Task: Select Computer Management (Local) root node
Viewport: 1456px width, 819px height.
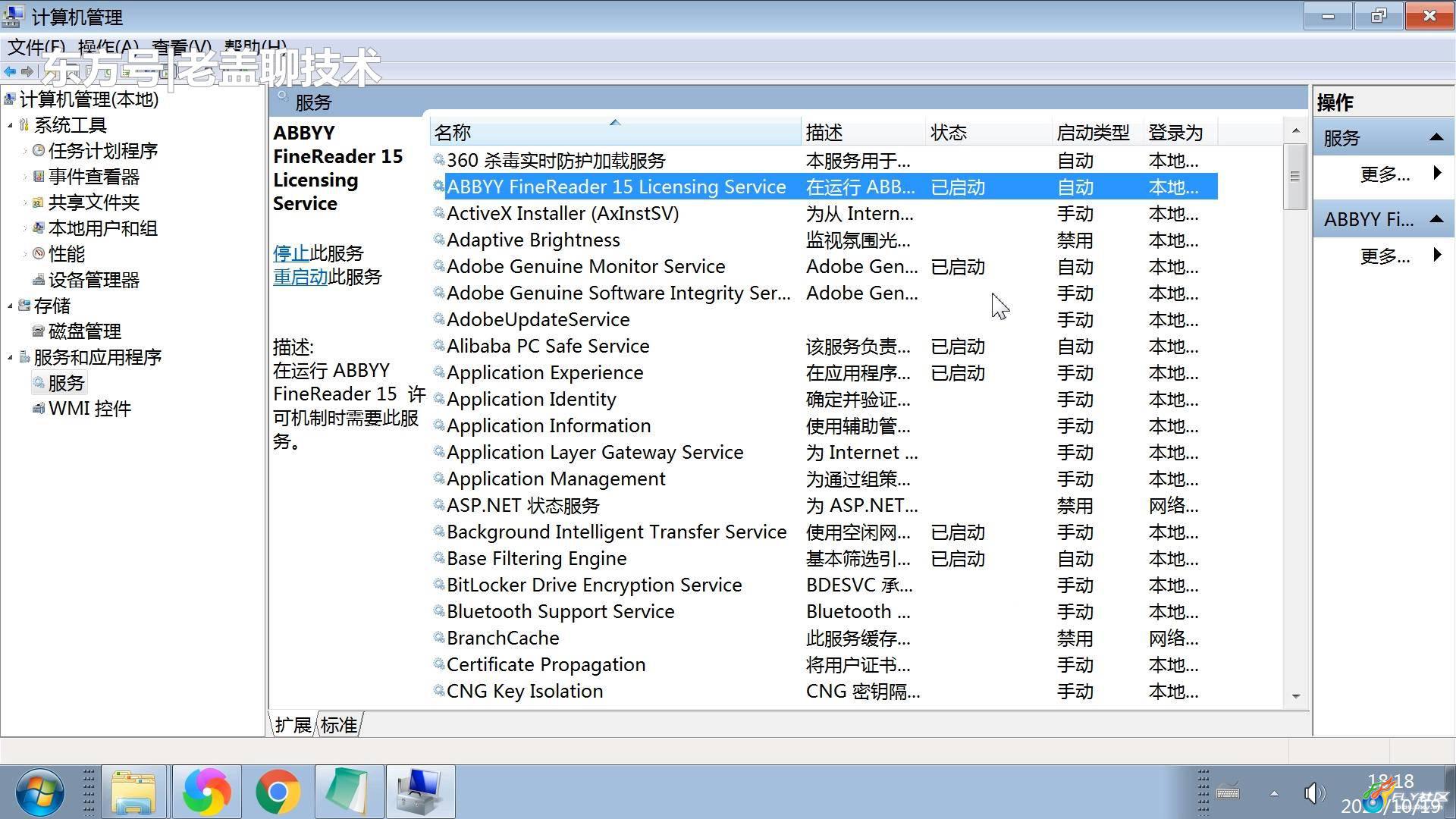Action: 89,99
